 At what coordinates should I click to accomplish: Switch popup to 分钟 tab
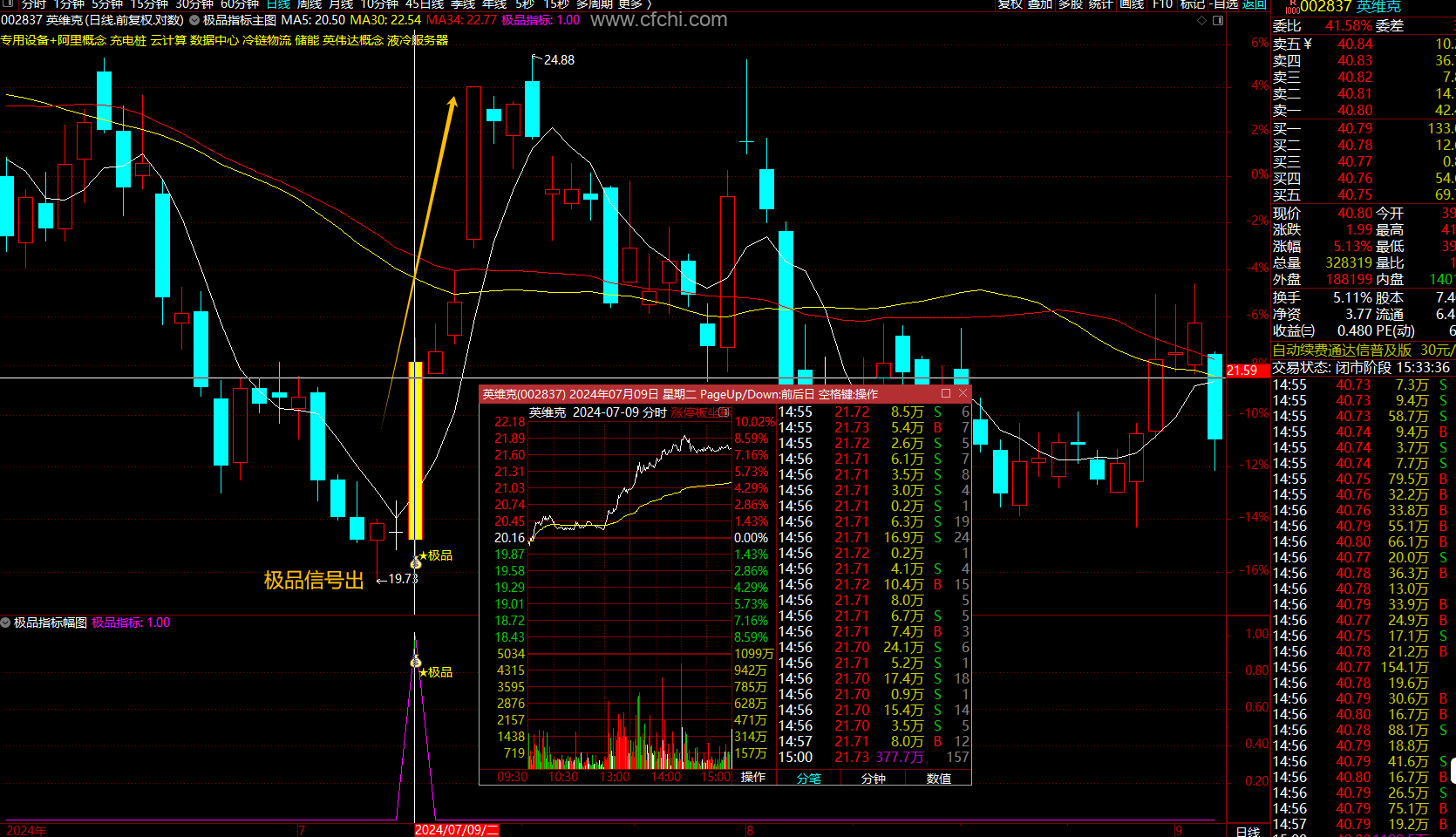click(x=873, y=779)
